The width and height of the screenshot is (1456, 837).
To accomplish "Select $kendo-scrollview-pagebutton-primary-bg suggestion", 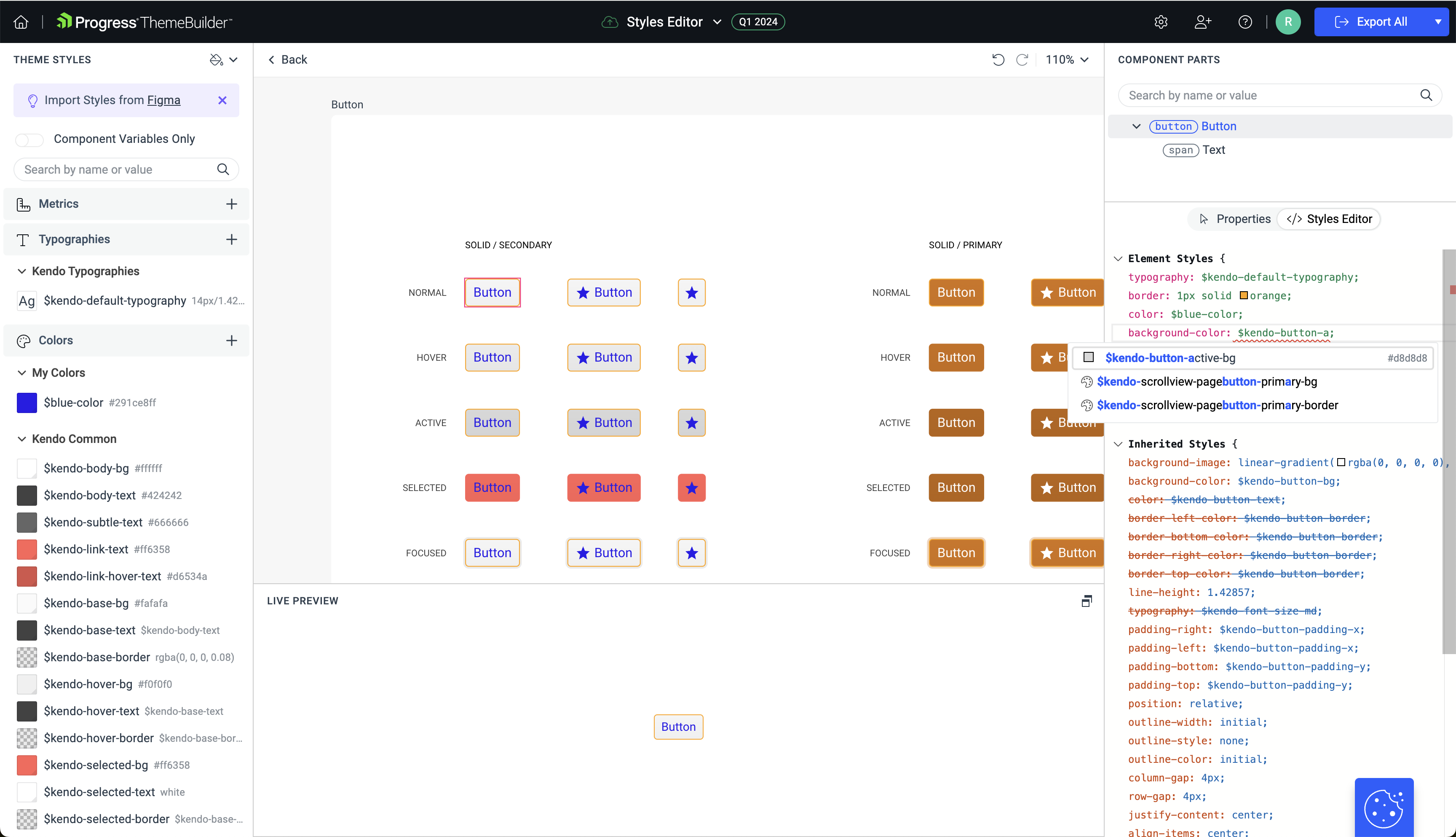I will [x=1252, y=382].
